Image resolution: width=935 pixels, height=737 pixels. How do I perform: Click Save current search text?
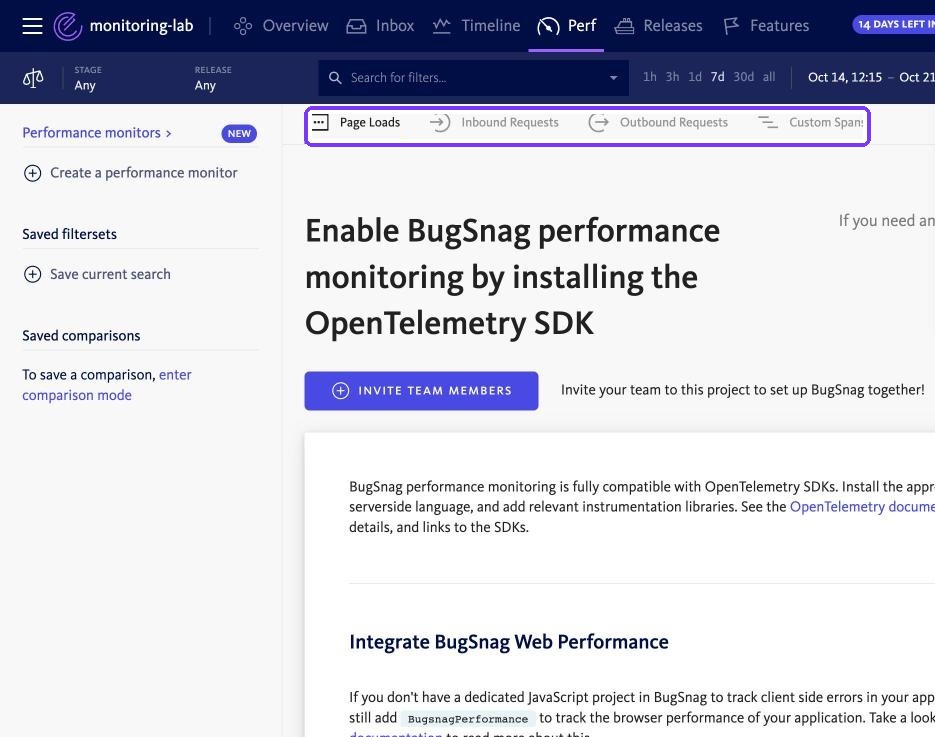pos(110,274)
